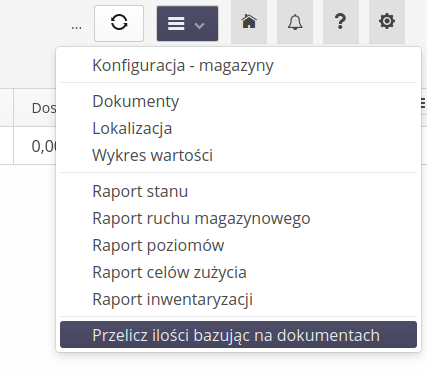The image size is (427, 379).
Task: Open Raport ruchu magazynowego
Action: pyautogui.click(x=238, y=218)
